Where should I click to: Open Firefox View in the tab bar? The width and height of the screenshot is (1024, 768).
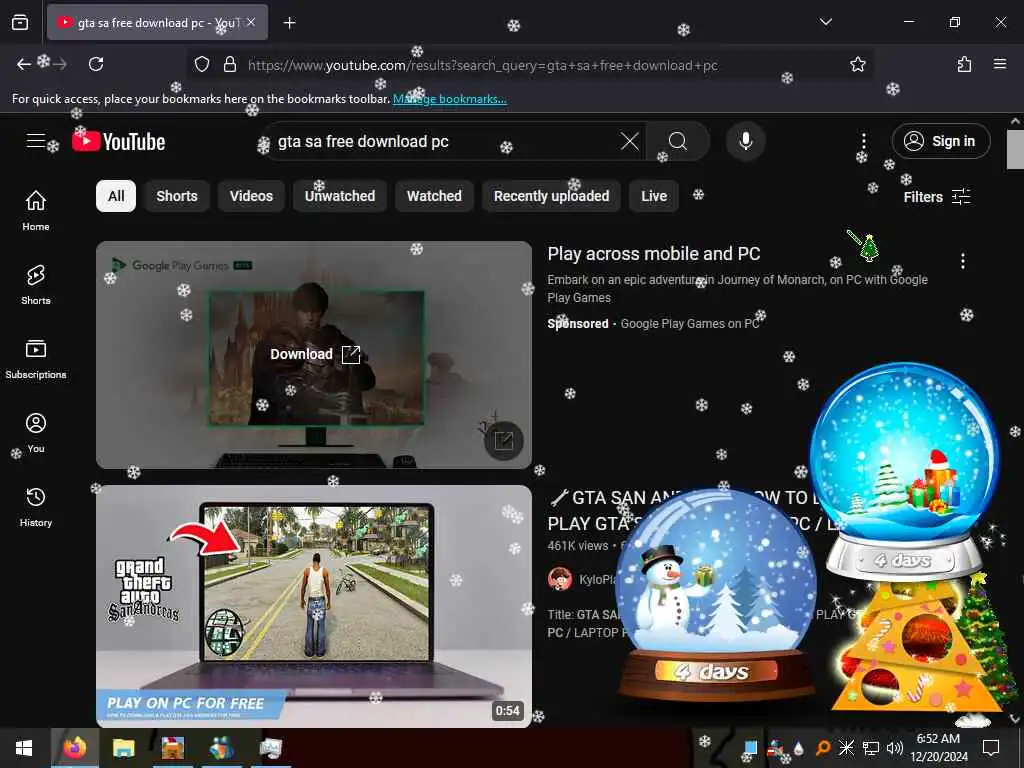pyautogui.click(x=20, y=22)
